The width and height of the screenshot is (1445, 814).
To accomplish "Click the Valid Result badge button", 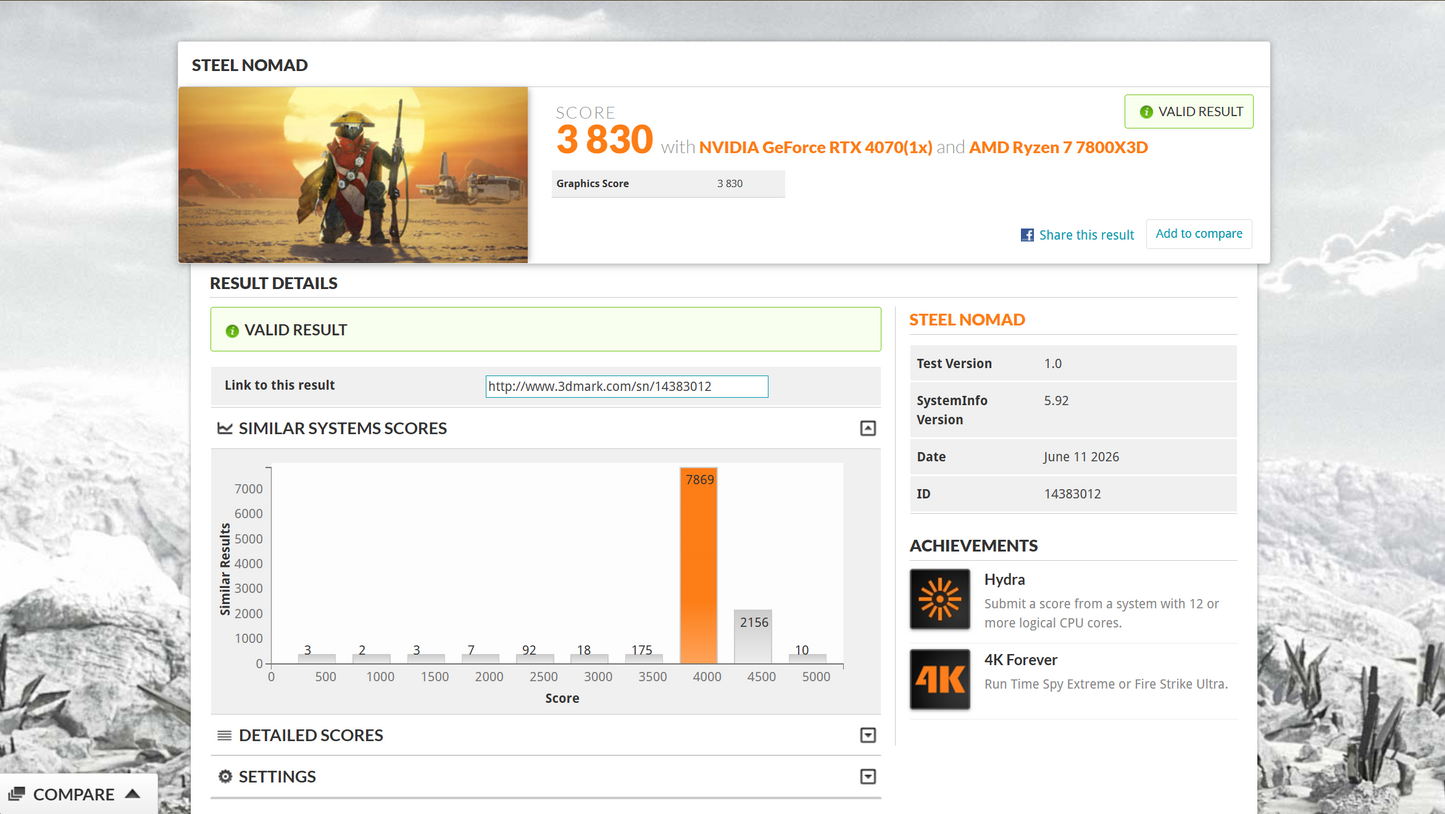I will coord(1189,112).
